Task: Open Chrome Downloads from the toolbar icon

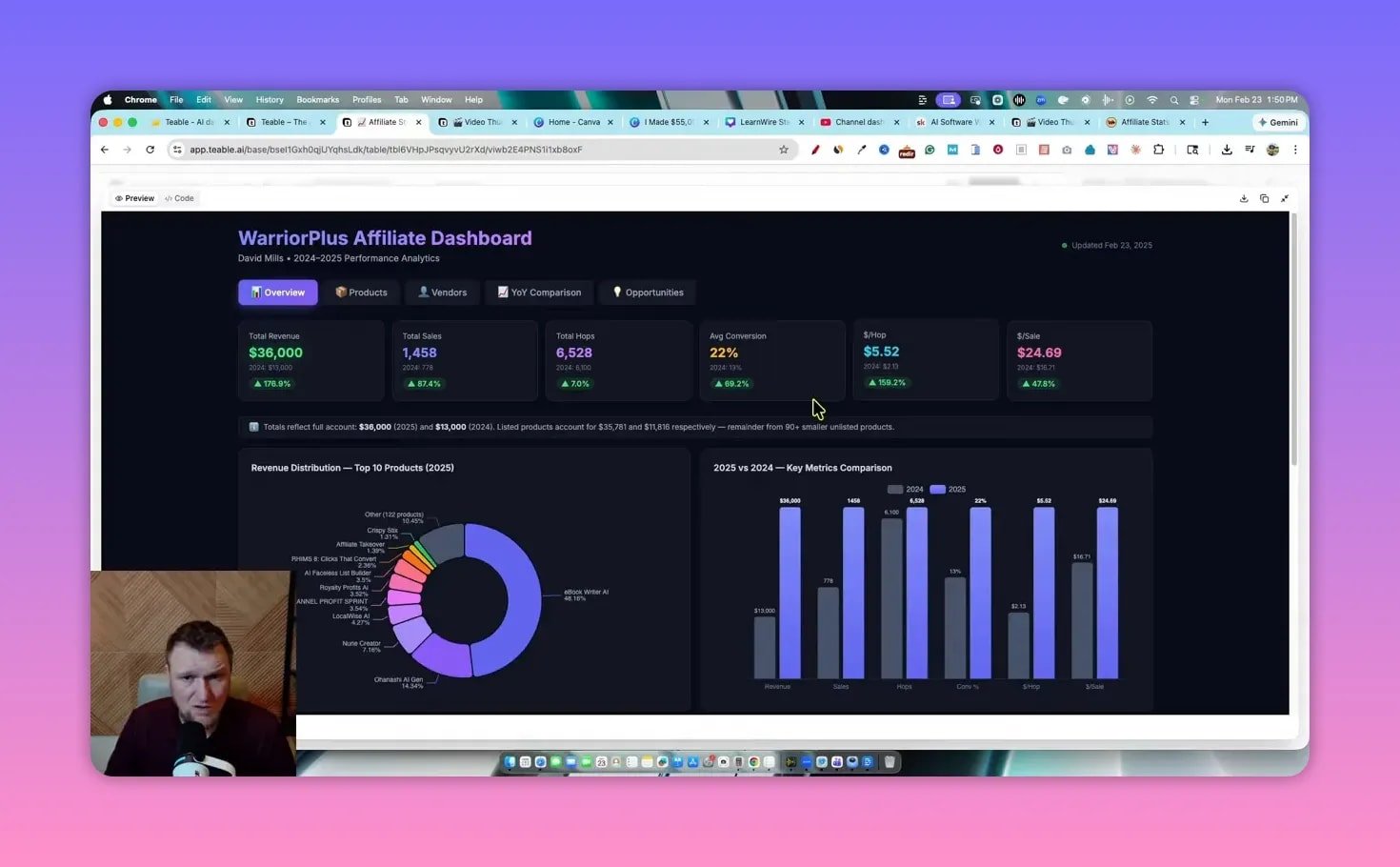Action: [1226, 150]
